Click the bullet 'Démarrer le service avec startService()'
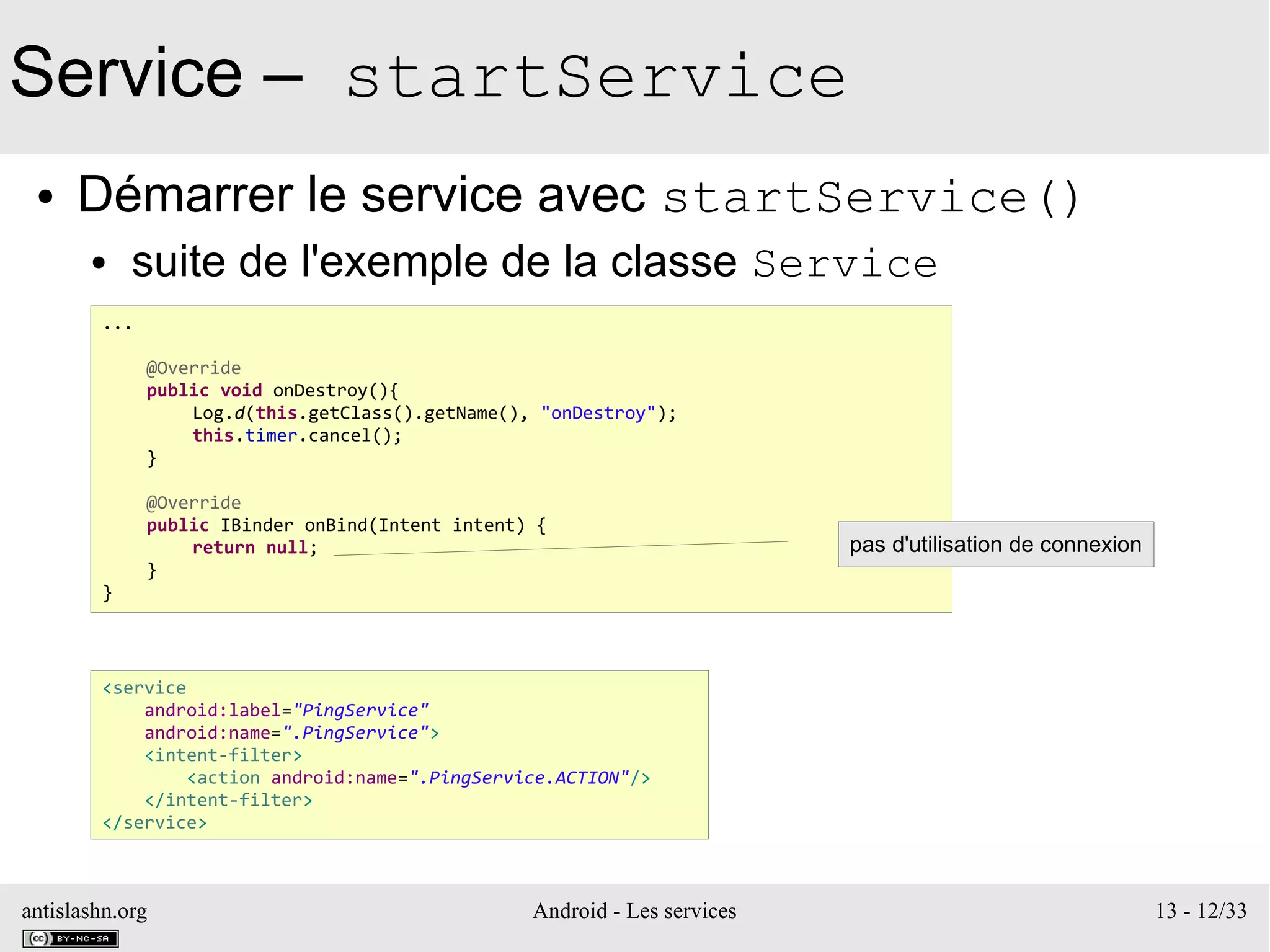This screenshot has width=1270, height=952. (x=578, y=196)
